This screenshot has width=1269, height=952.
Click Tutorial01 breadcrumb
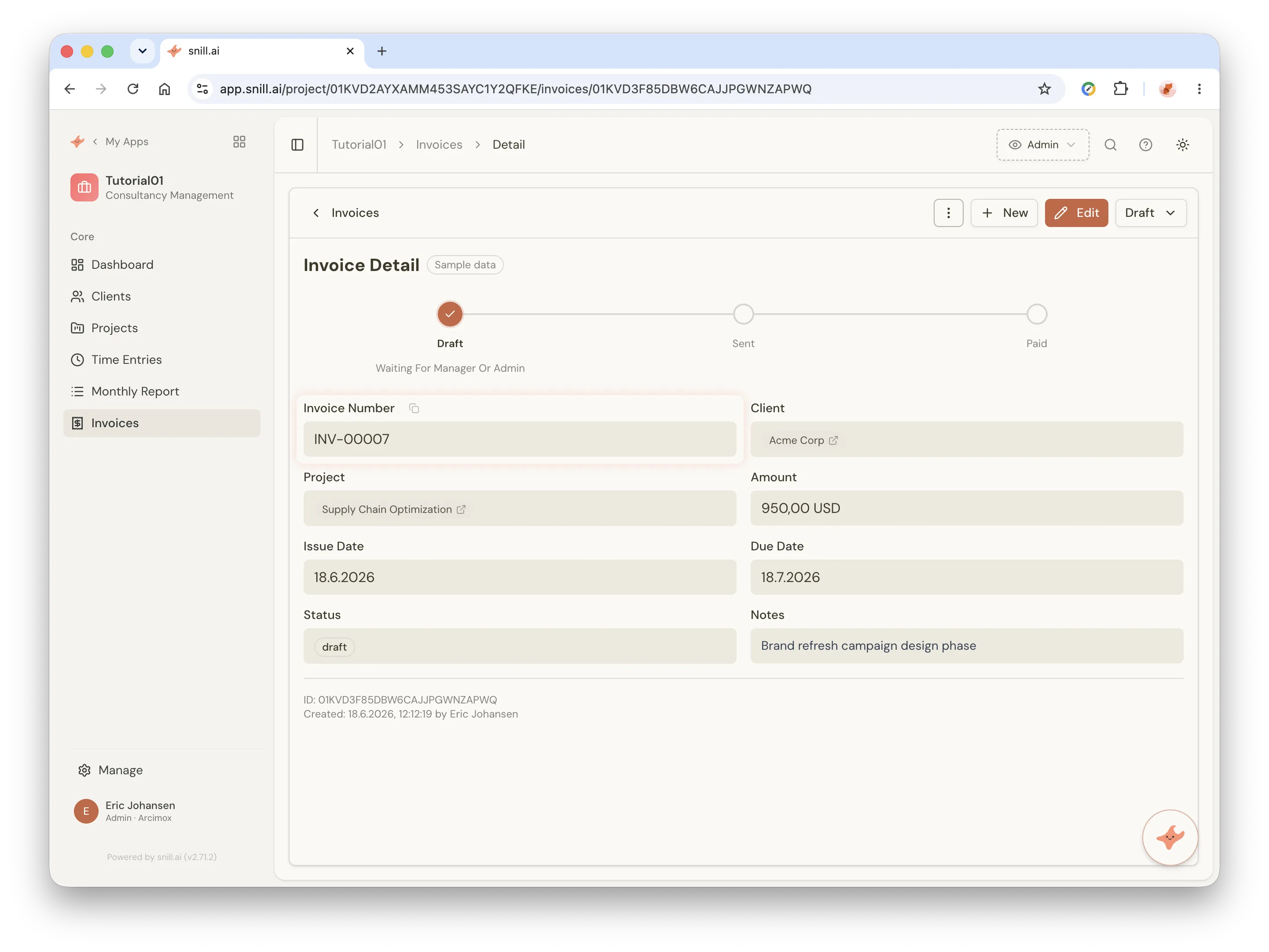pos(359,145)
